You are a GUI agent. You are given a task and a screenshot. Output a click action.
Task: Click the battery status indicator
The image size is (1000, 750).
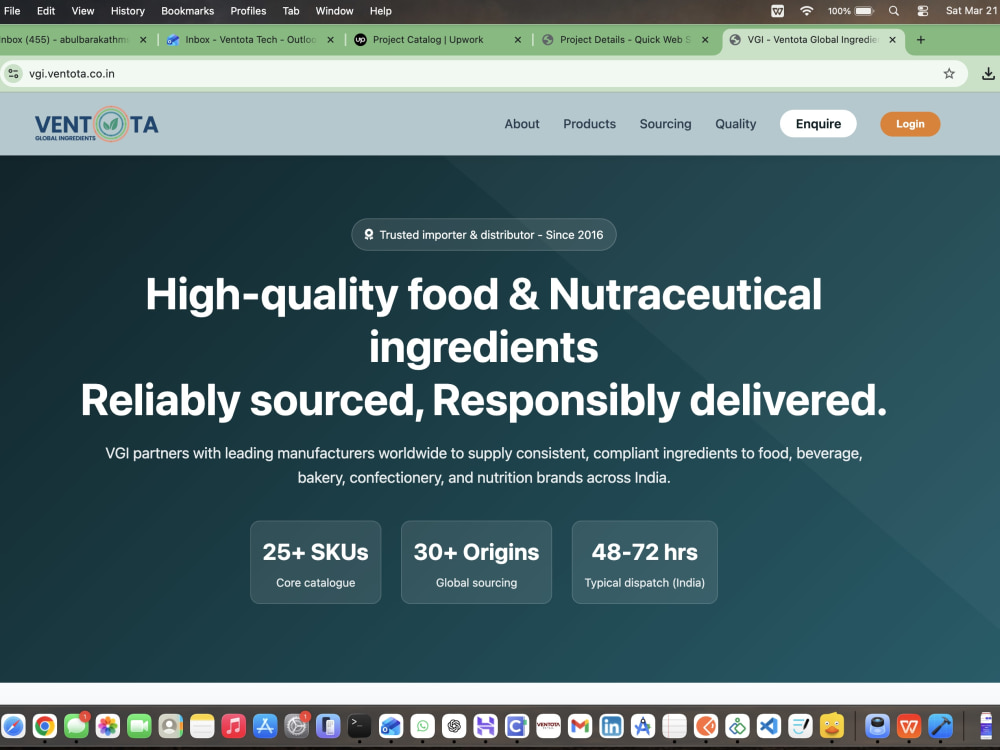851,11
